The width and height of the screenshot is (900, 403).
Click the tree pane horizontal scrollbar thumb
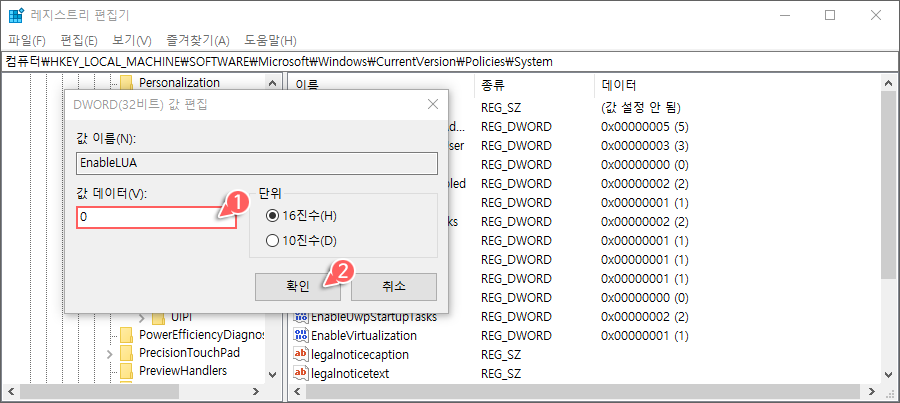(98, 392)
